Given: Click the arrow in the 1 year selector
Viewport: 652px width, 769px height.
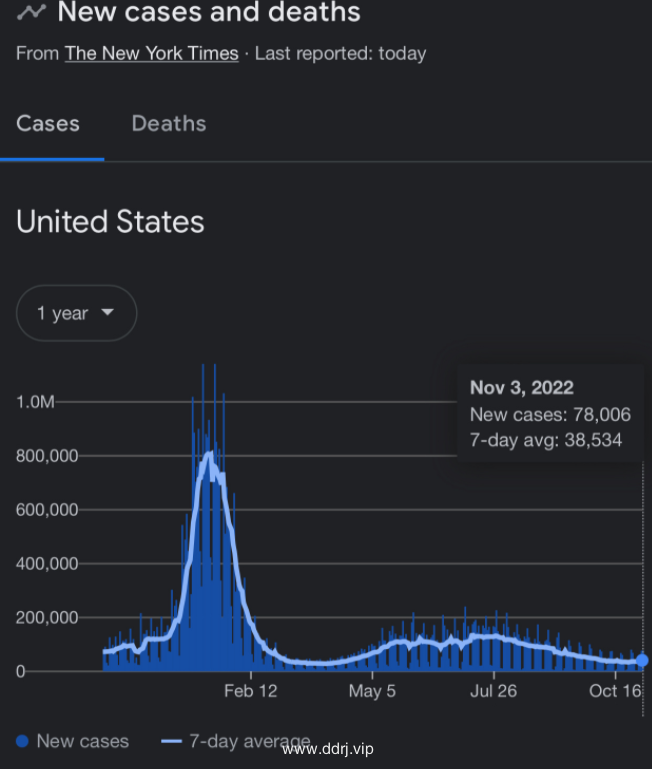Looking at the screenshot, I should [107, 312].
